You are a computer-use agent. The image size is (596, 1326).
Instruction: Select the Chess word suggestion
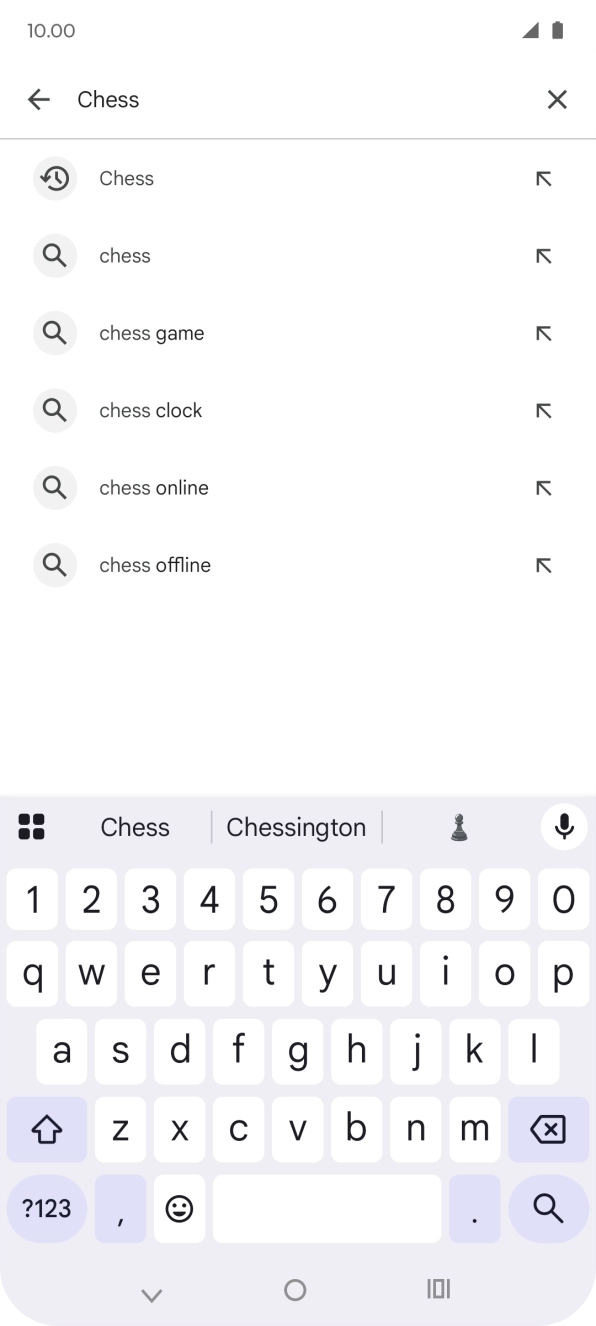point(134,827)
